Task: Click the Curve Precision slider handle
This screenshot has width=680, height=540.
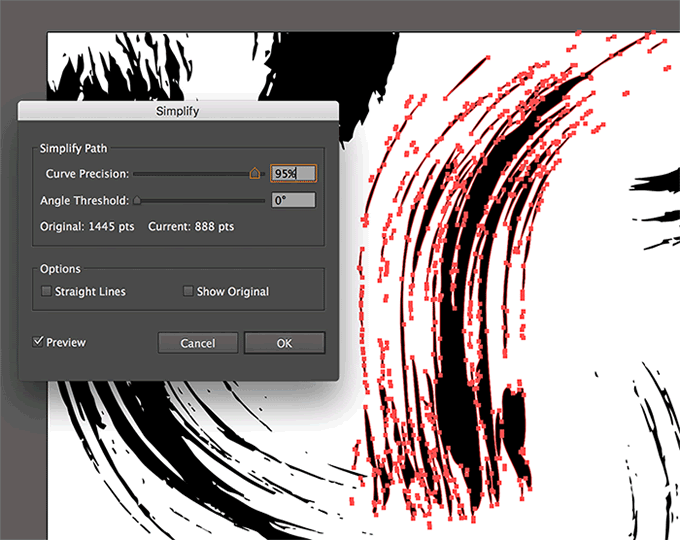Action: 255,173
